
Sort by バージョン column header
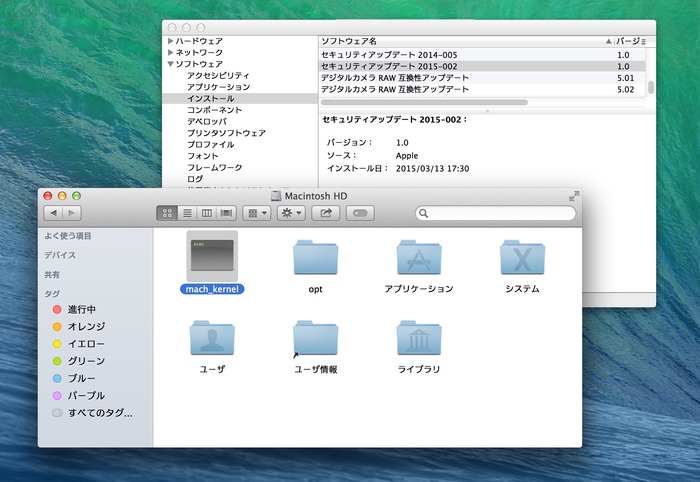pyautogui.click(x=630, y=41)
